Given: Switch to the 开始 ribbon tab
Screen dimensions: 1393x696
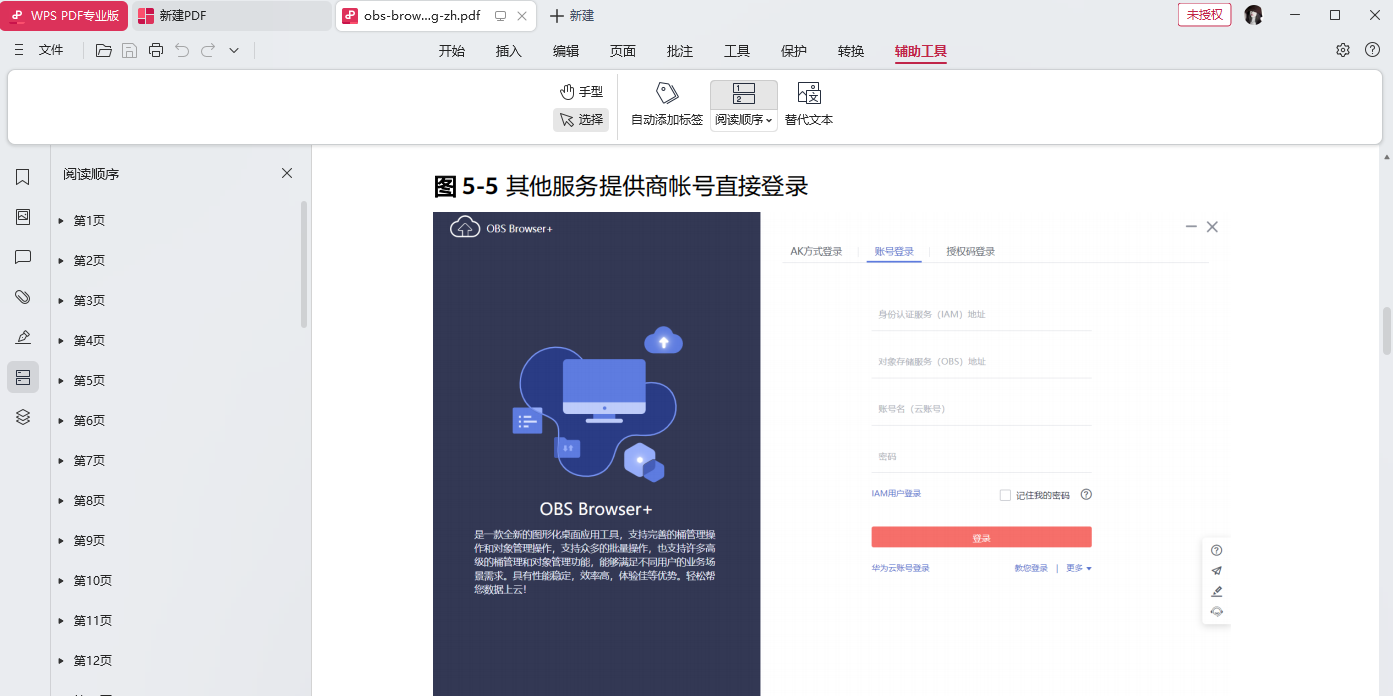Looking at the screenshot, I should pos(452,51).
